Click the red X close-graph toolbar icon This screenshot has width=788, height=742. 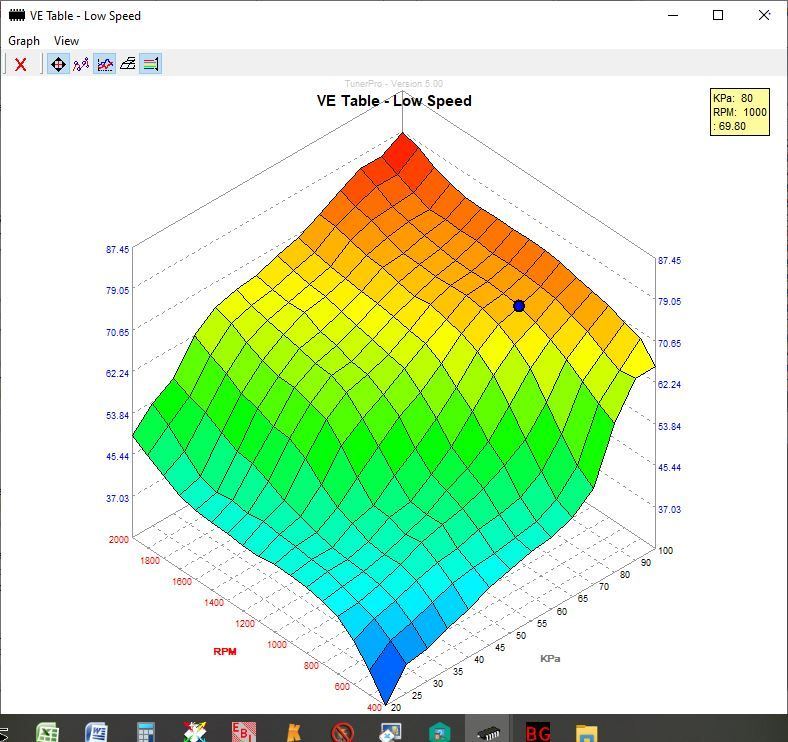click(20, 64)
